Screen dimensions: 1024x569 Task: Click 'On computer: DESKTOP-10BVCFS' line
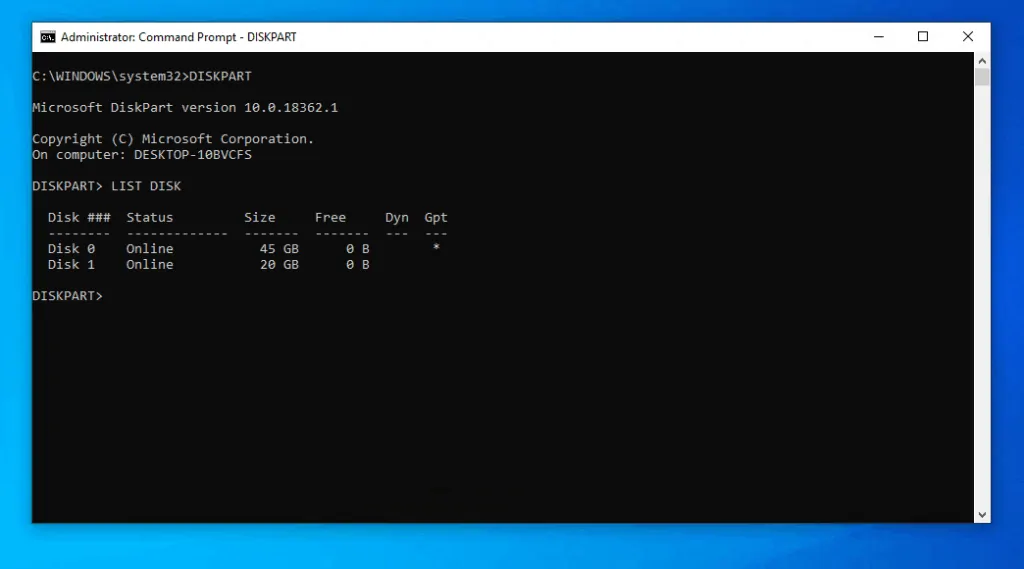click(x=142, y=155)
